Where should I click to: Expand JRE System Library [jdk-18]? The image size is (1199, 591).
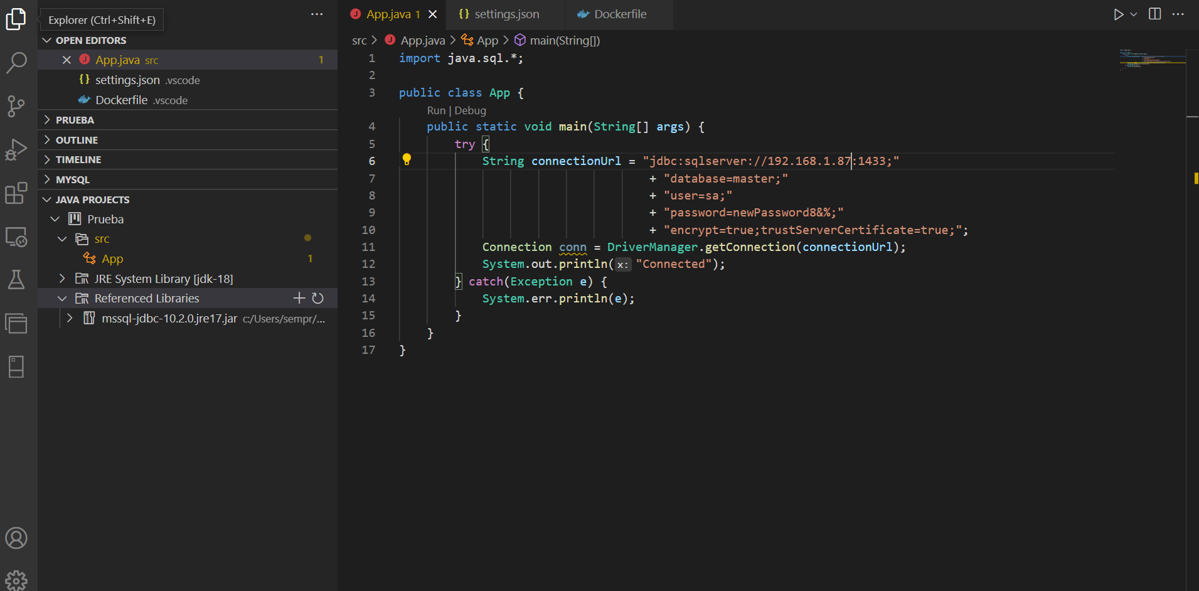tap(62, 278)
